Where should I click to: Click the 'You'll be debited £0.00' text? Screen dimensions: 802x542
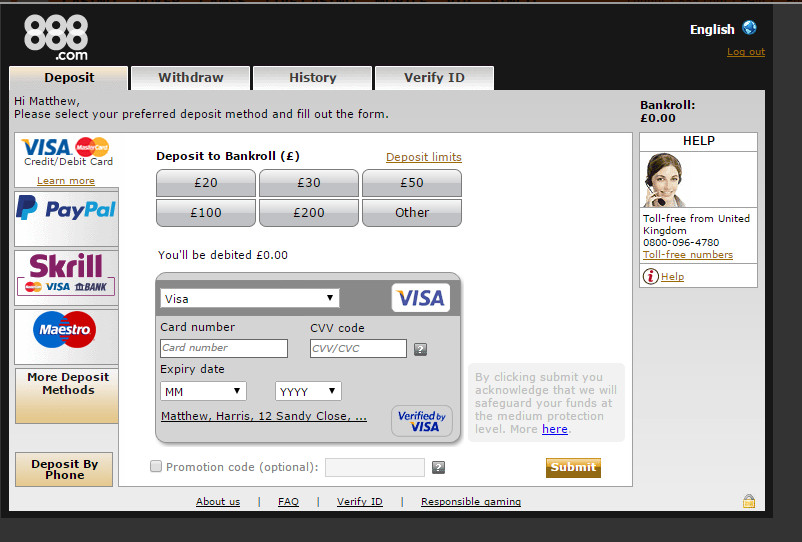(223, 255)
